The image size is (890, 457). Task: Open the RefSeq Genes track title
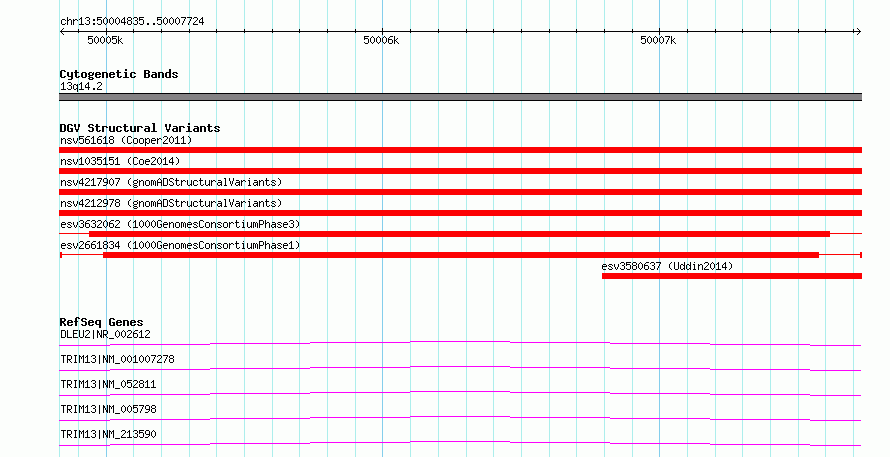pyautogui.click(x=101, y=322)
